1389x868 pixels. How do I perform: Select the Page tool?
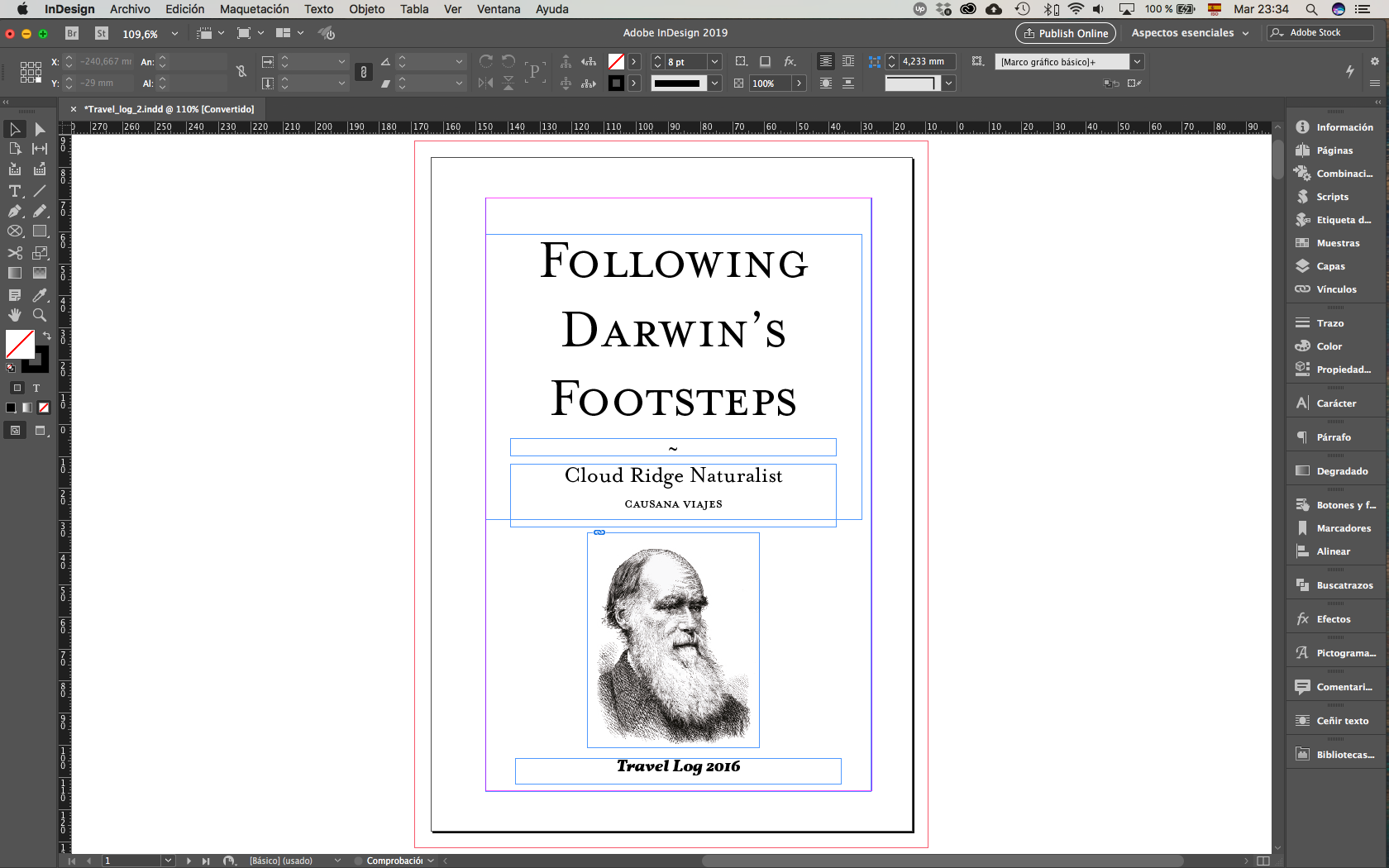click(15, 149)
